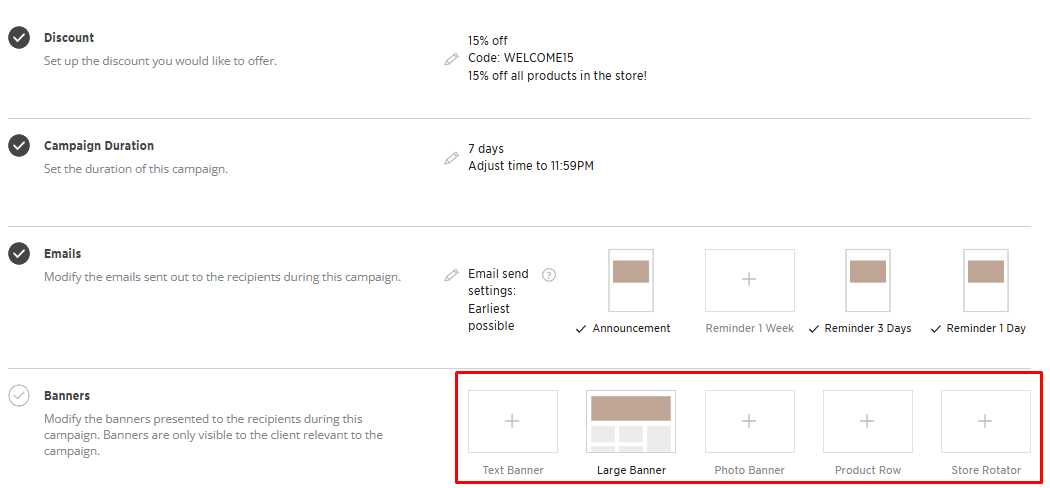Toggle the Emails step checkmark
This screenshot has width=1050, height=488.
pyautogui.click(x=19, y=254)
